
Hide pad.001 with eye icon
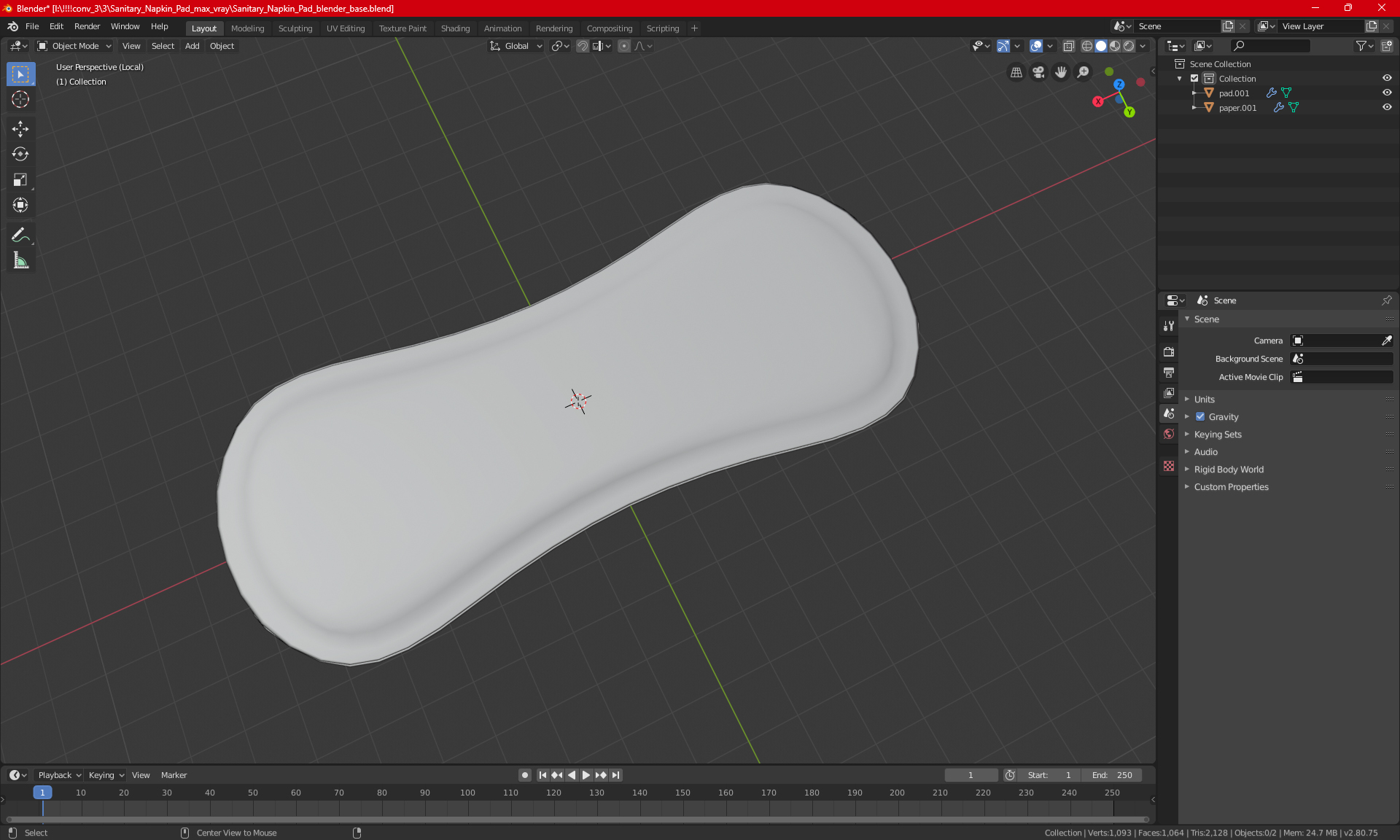pyautogui.click(x=1387, y=93)
